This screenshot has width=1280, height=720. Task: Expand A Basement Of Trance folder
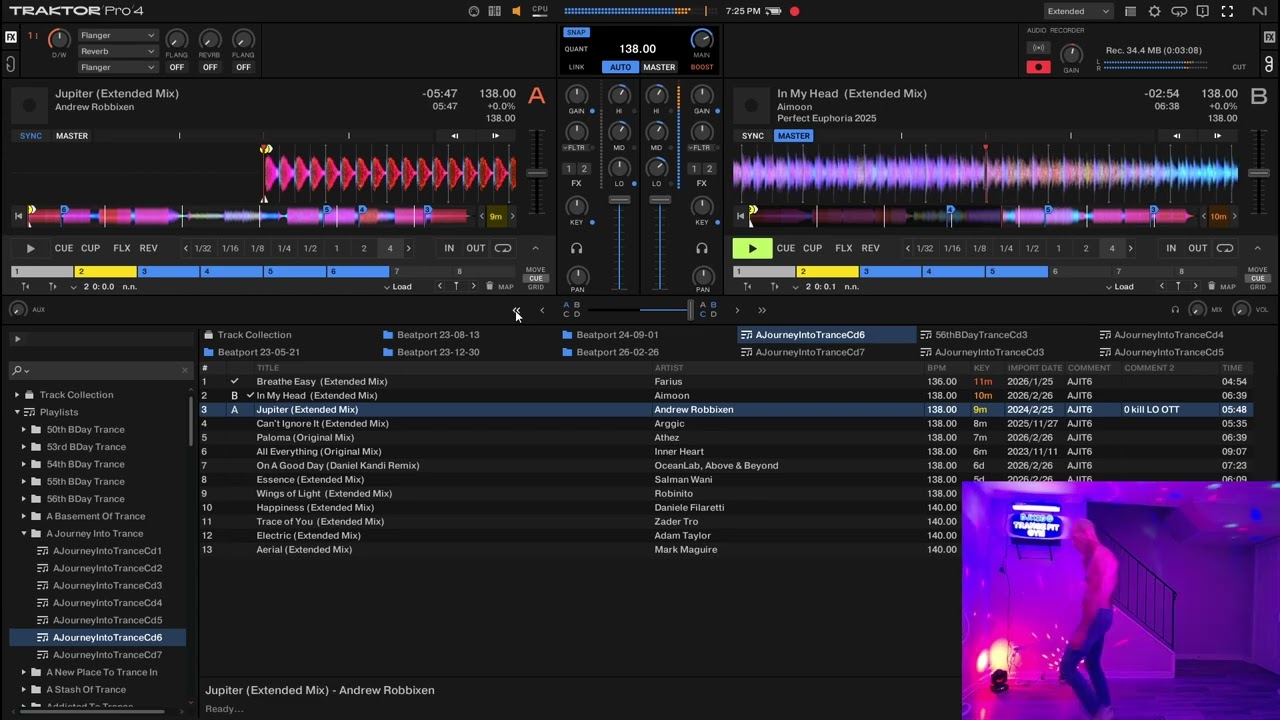(24, 516)
